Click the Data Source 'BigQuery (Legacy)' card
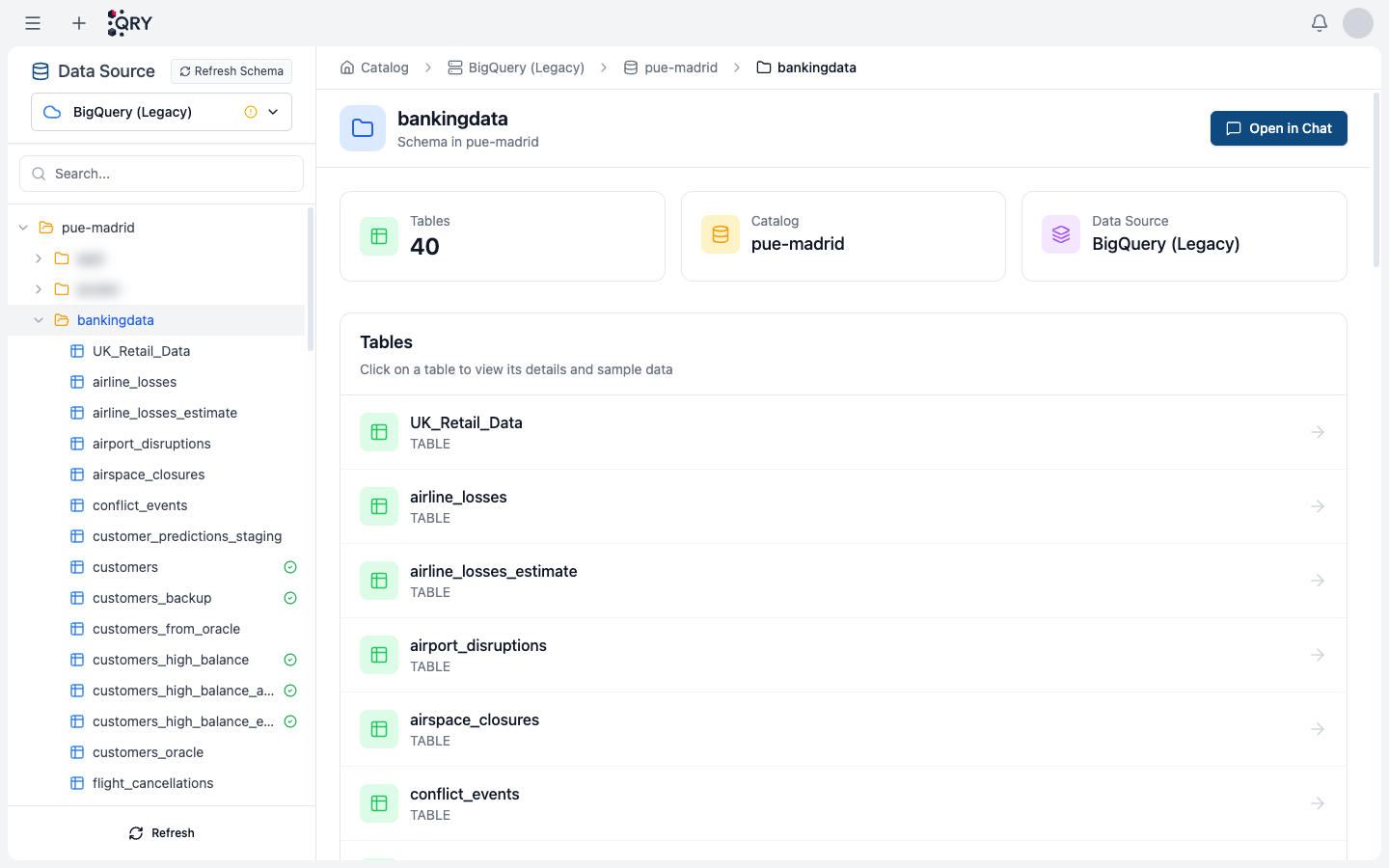Image resolution: width=1389 pixels, height=868 pixels. click(1185, 236)
